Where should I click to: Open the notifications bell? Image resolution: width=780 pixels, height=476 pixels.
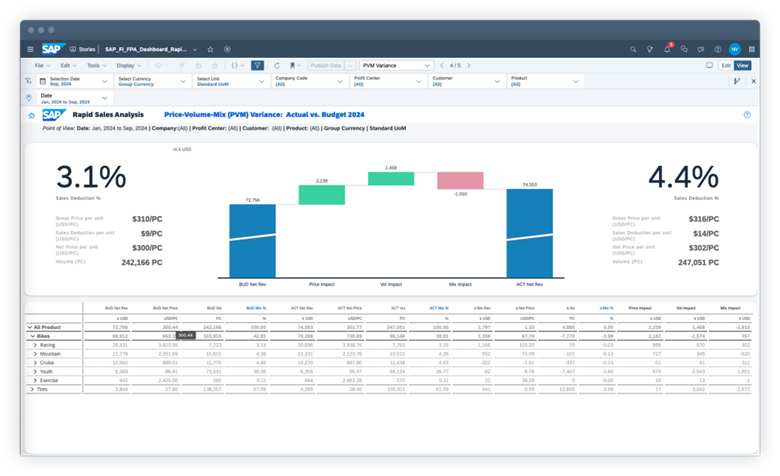(668, 49)
